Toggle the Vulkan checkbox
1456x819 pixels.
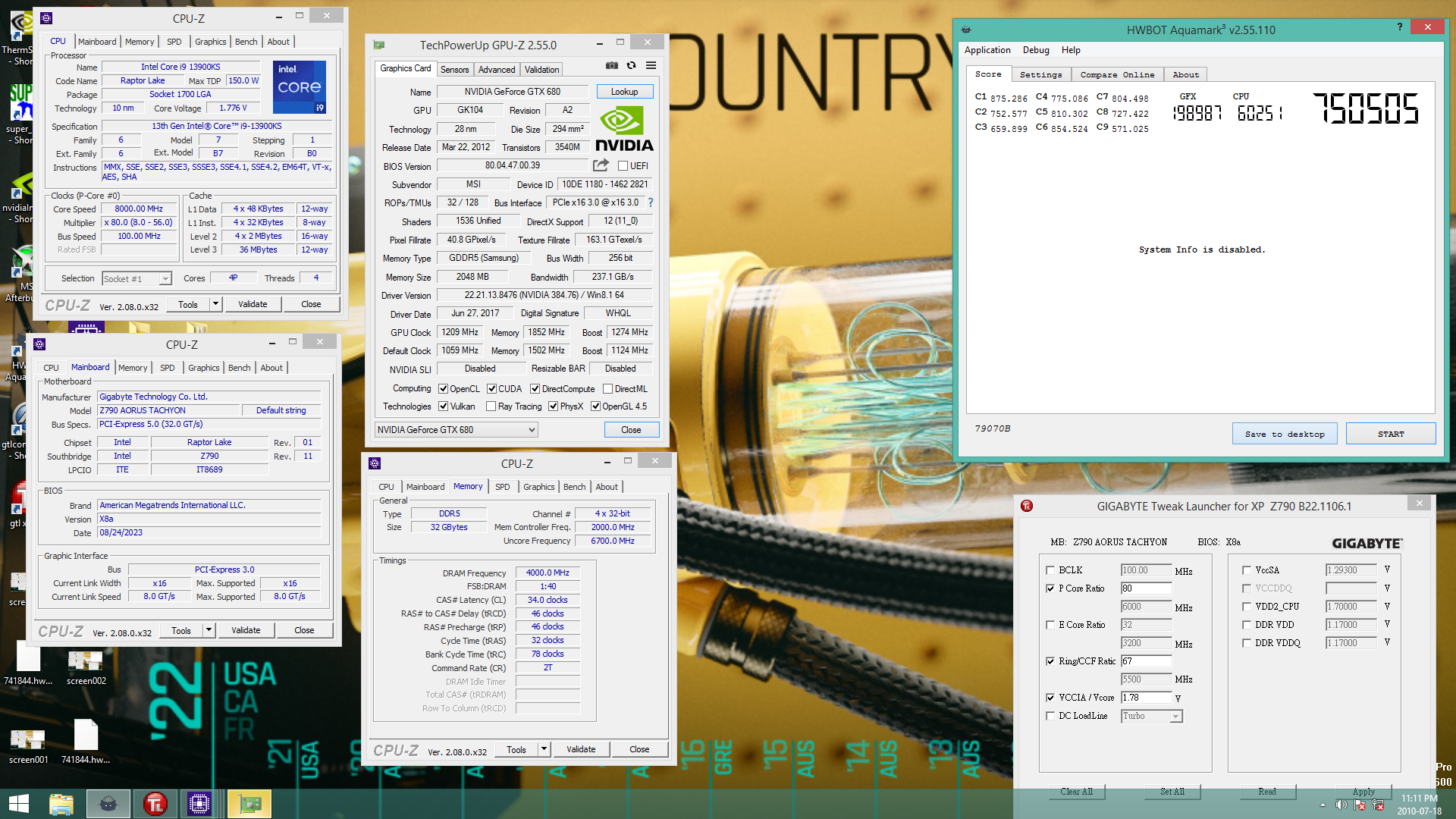444,406
